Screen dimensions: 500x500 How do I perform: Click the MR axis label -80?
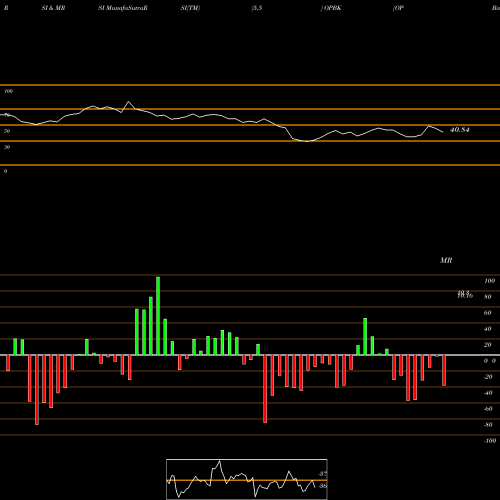click(488, 425)
